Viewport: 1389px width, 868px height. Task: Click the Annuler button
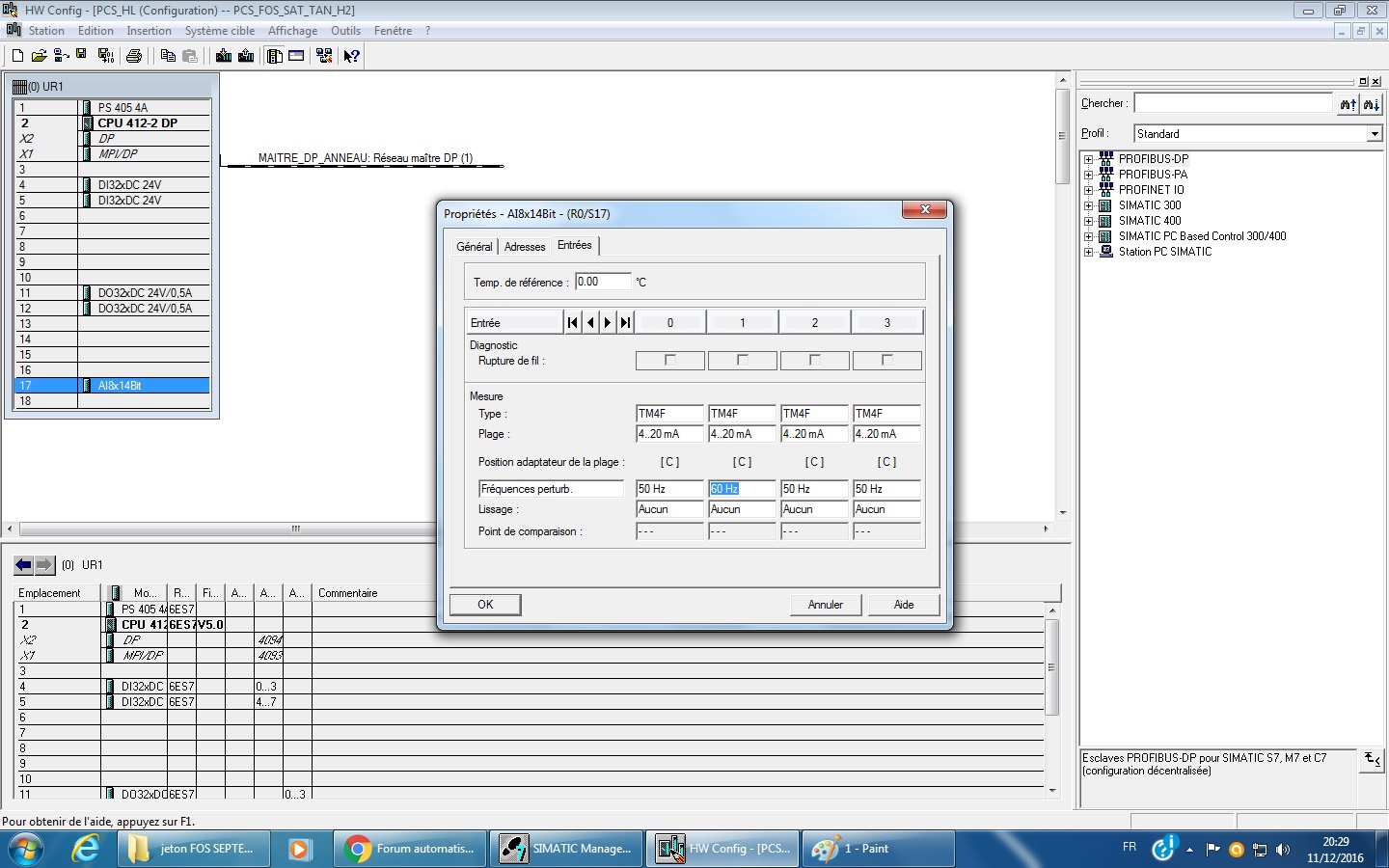825,605
